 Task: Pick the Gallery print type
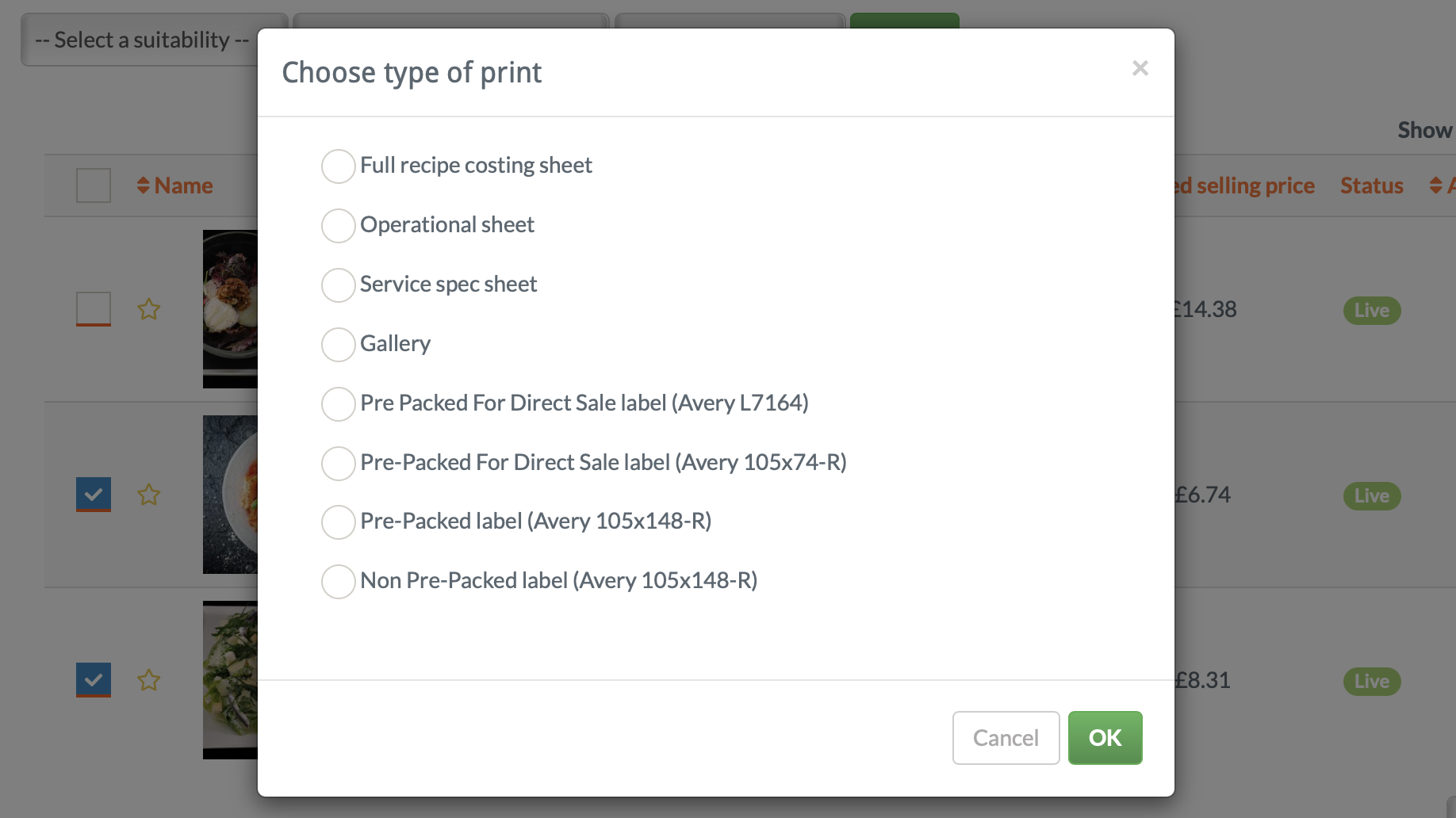pyautogui.click(x=338, y=345)
